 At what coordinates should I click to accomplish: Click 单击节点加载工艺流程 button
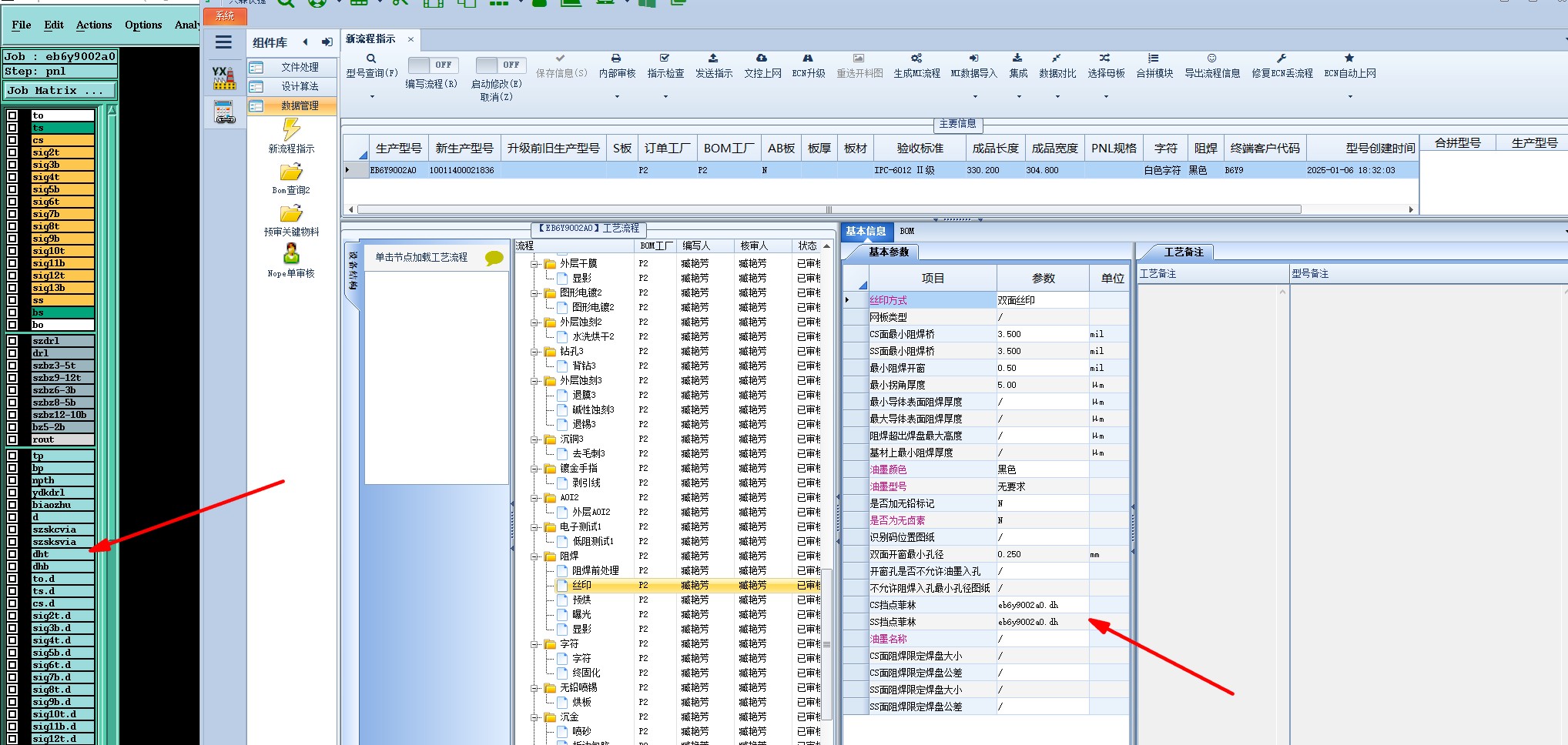(436, 257)
